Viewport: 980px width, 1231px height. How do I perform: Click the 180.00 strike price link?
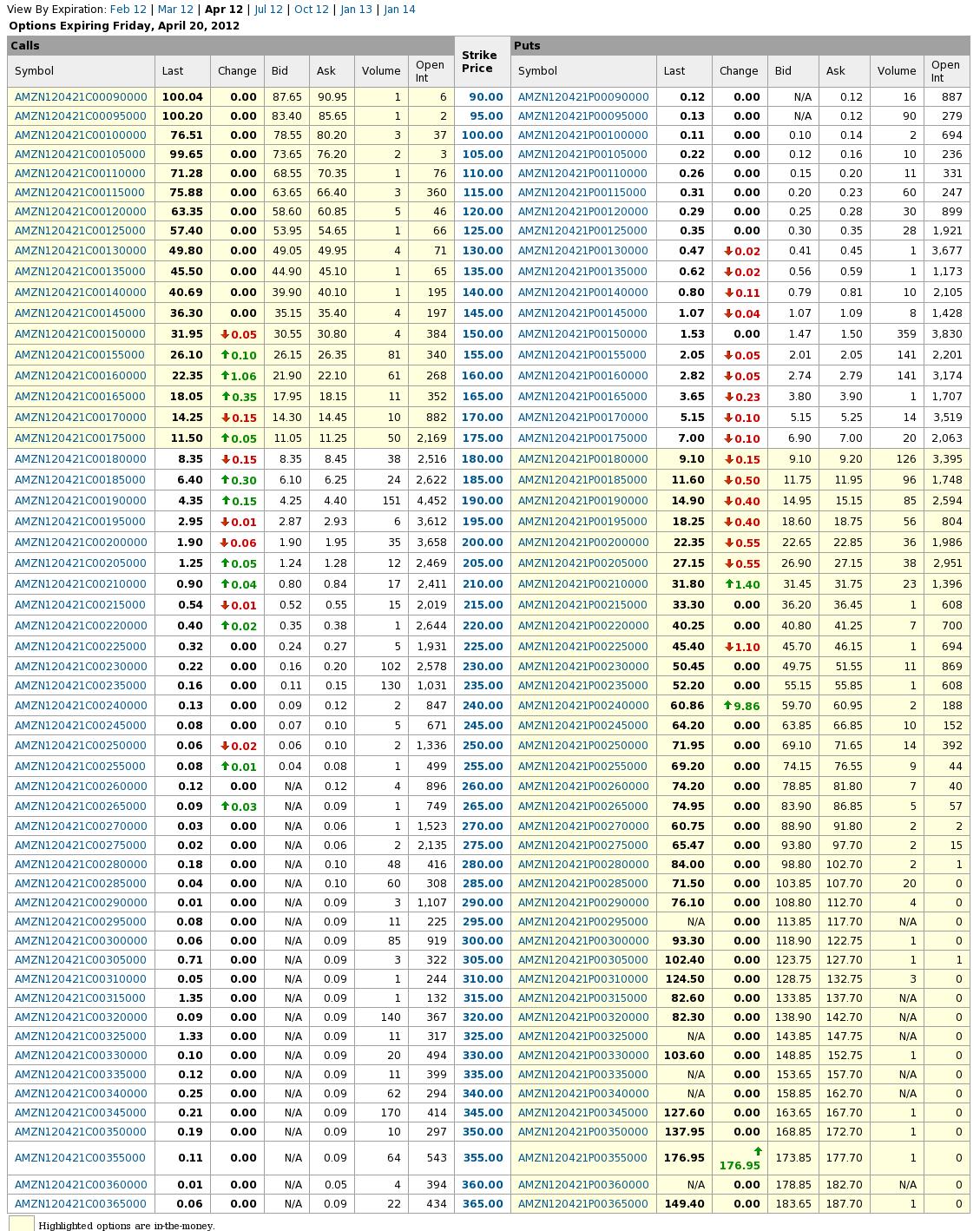click(483, 459)
